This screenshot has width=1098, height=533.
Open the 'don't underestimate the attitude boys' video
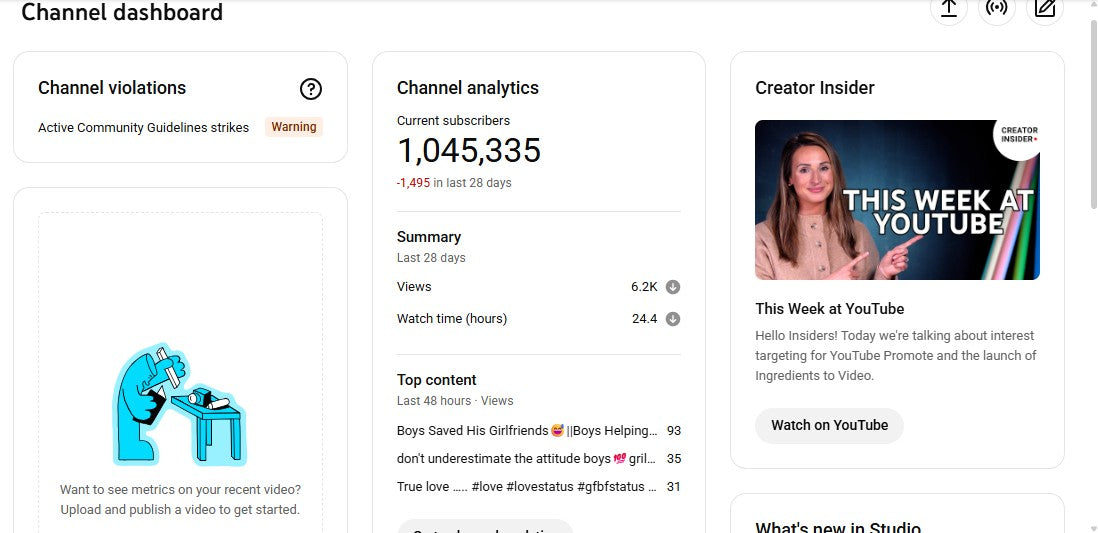pyautogui.click(x=527, y=459)
